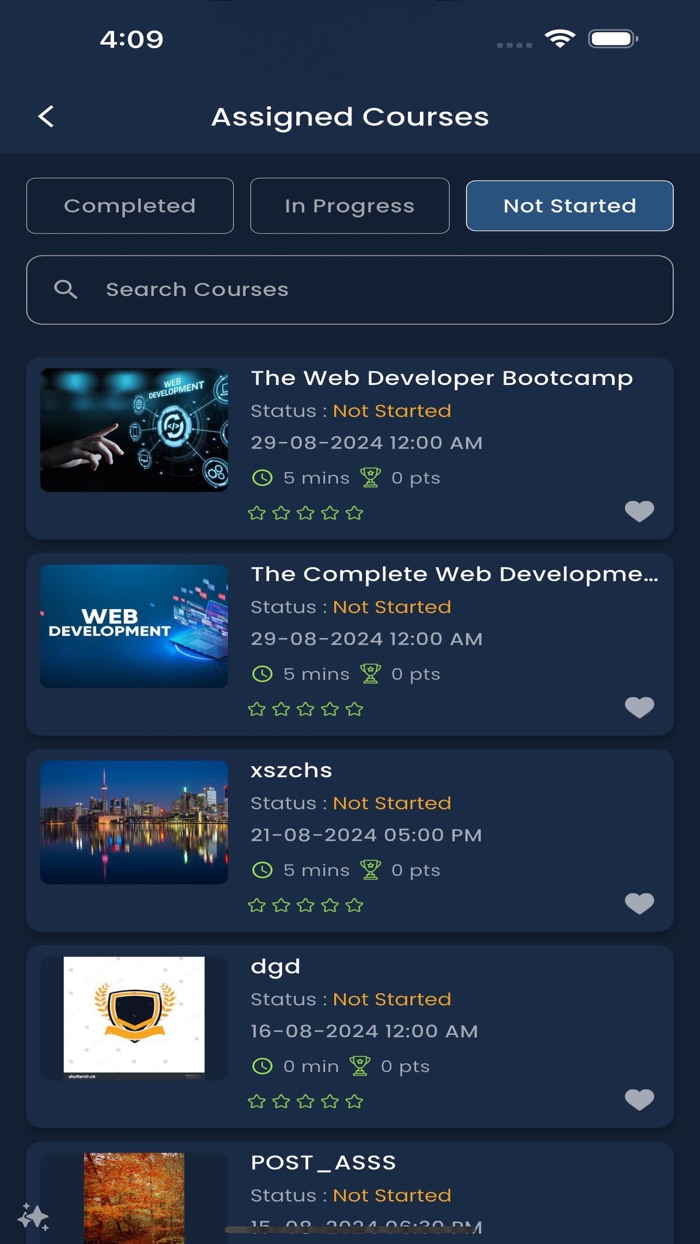Click clock icon on xszchs card
700x1244 pixels.
click(262, 870)
